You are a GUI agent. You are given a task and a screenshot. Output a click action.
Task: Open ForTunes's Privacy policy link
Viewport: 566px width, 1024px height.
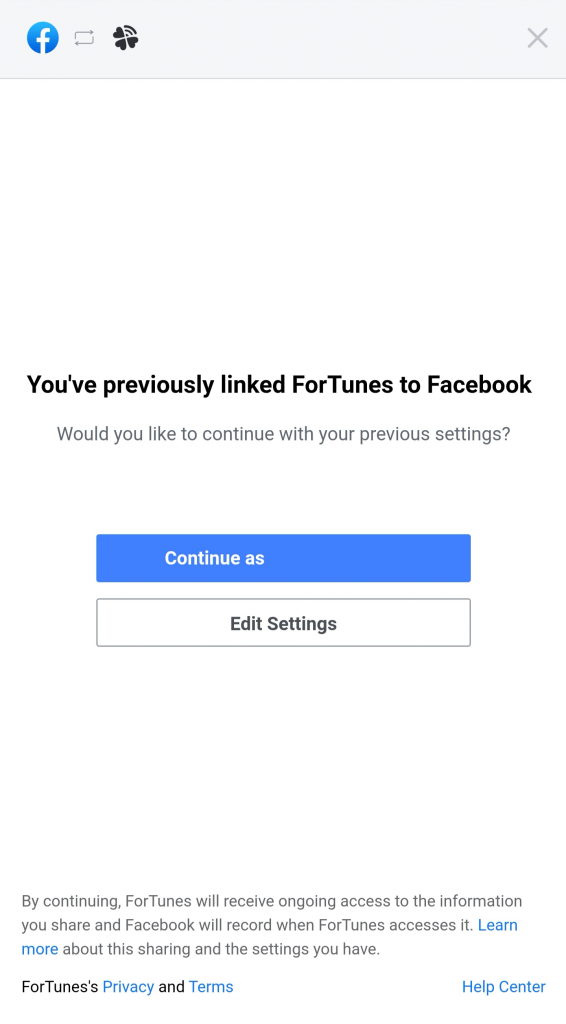128,987
